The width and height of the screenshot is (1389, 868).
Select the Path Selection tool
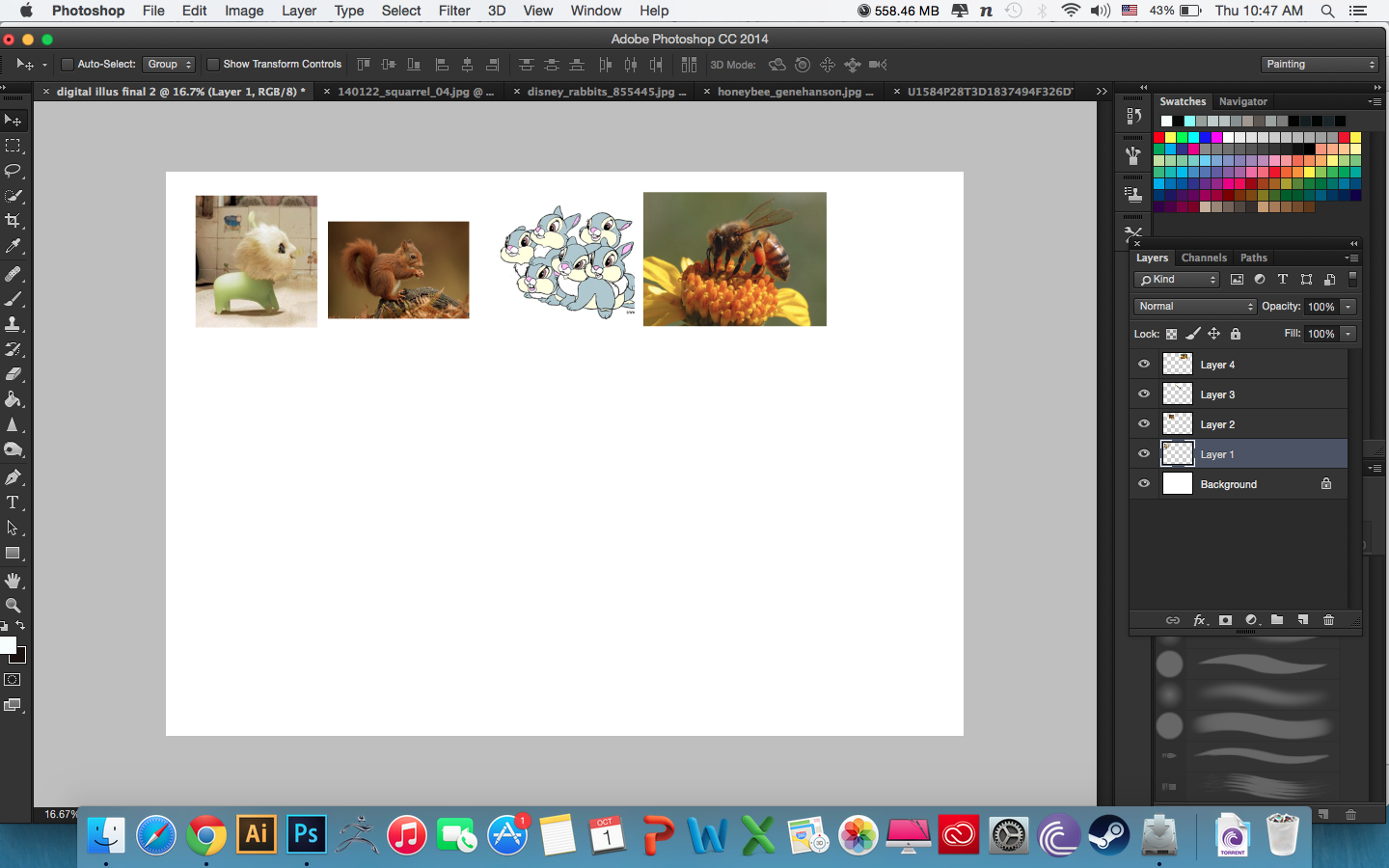pyautogui.click(x=14, y=529)
